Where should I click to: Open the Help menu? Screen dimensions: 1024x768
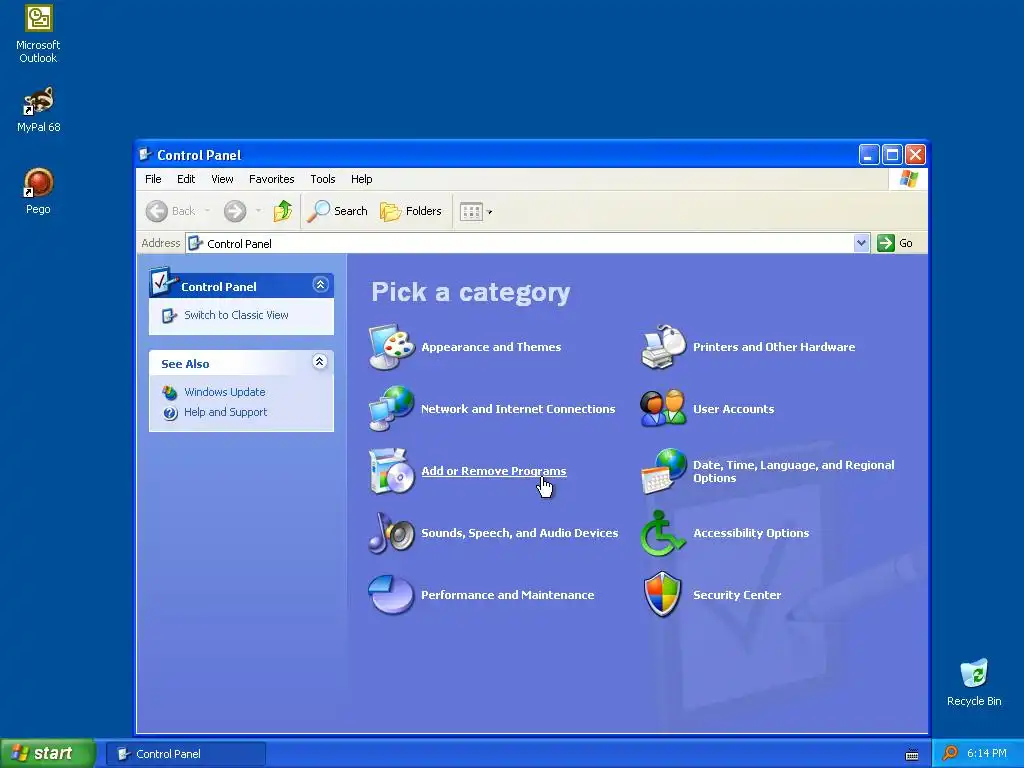(361, 179)
